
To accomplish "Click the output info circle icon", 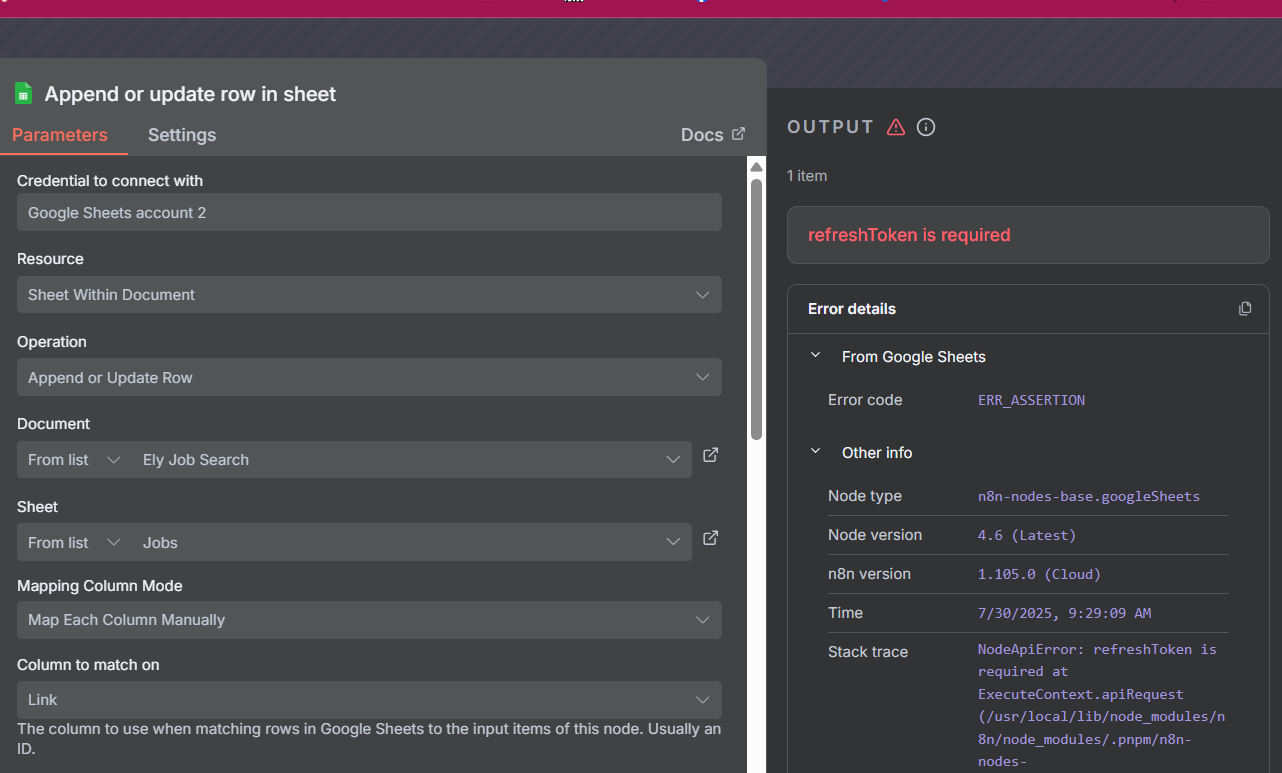I will [926, 127].
